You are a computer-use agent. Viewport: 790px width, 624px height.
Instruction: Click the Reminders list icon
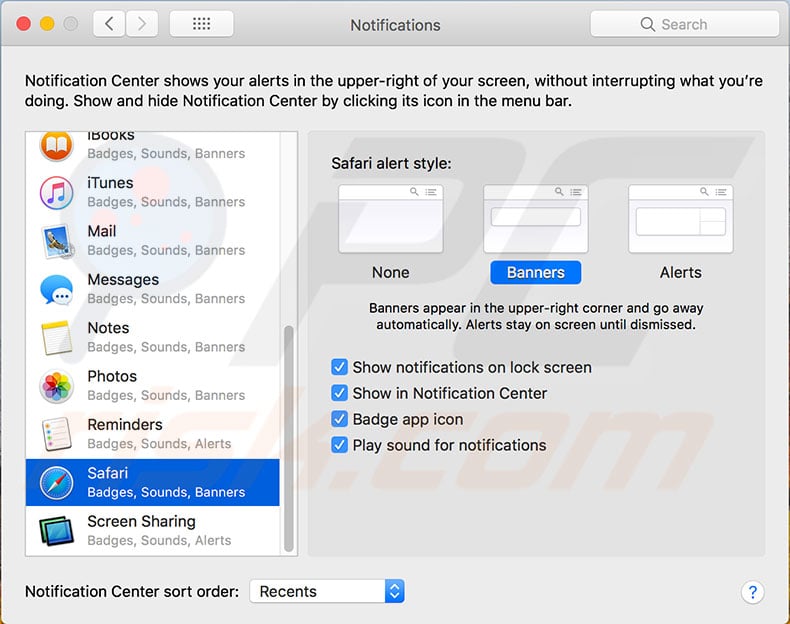click(56, 434)
